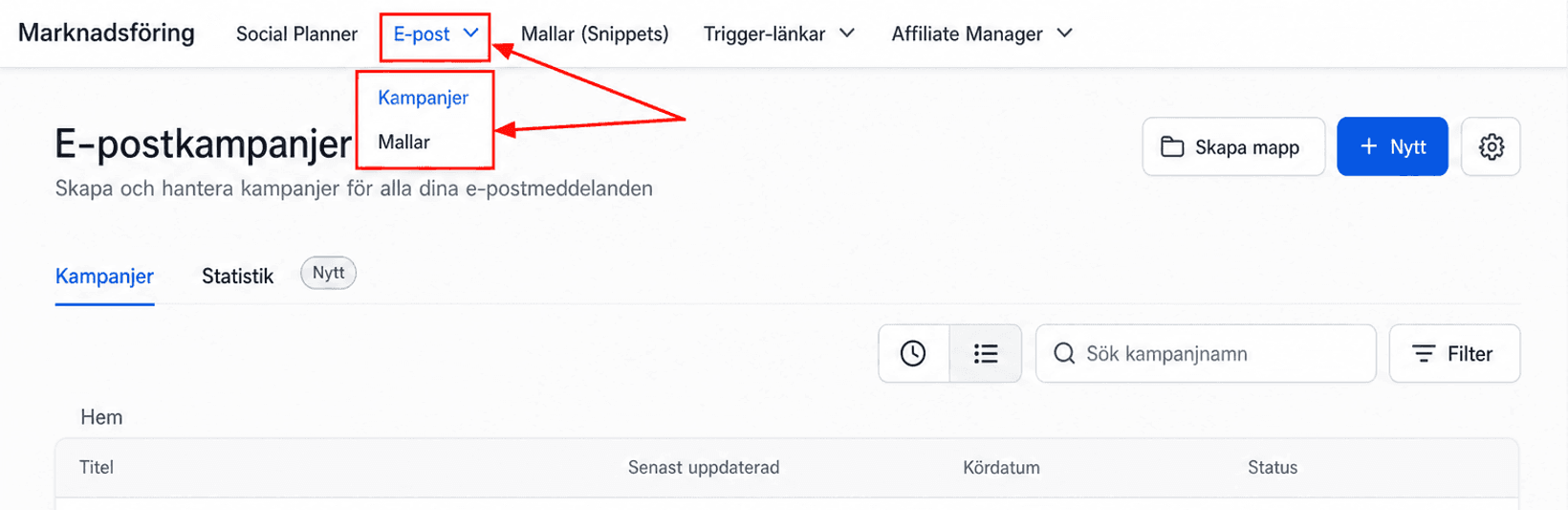Expand the E-post dropdown chevron
Image resolution: width=1568 pixels, height=510 pixels.
click(470, 33)
